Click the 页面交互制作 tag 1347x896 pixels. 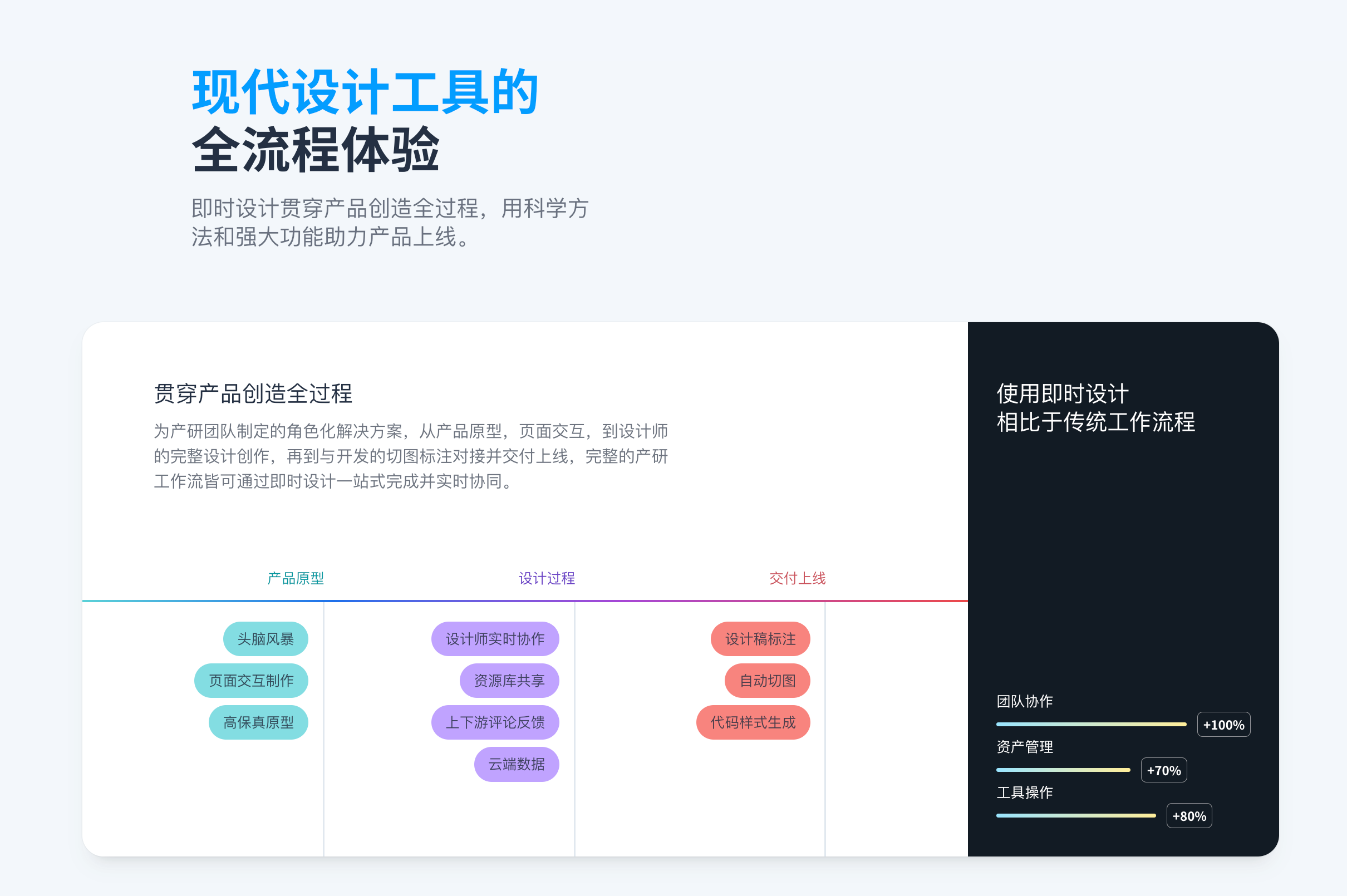pos(252,681)
